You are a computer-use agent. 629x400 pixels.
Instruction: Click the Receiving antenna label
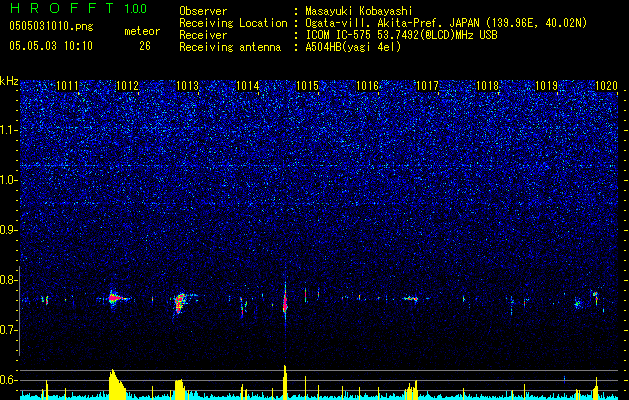click(x=230, y=47)
